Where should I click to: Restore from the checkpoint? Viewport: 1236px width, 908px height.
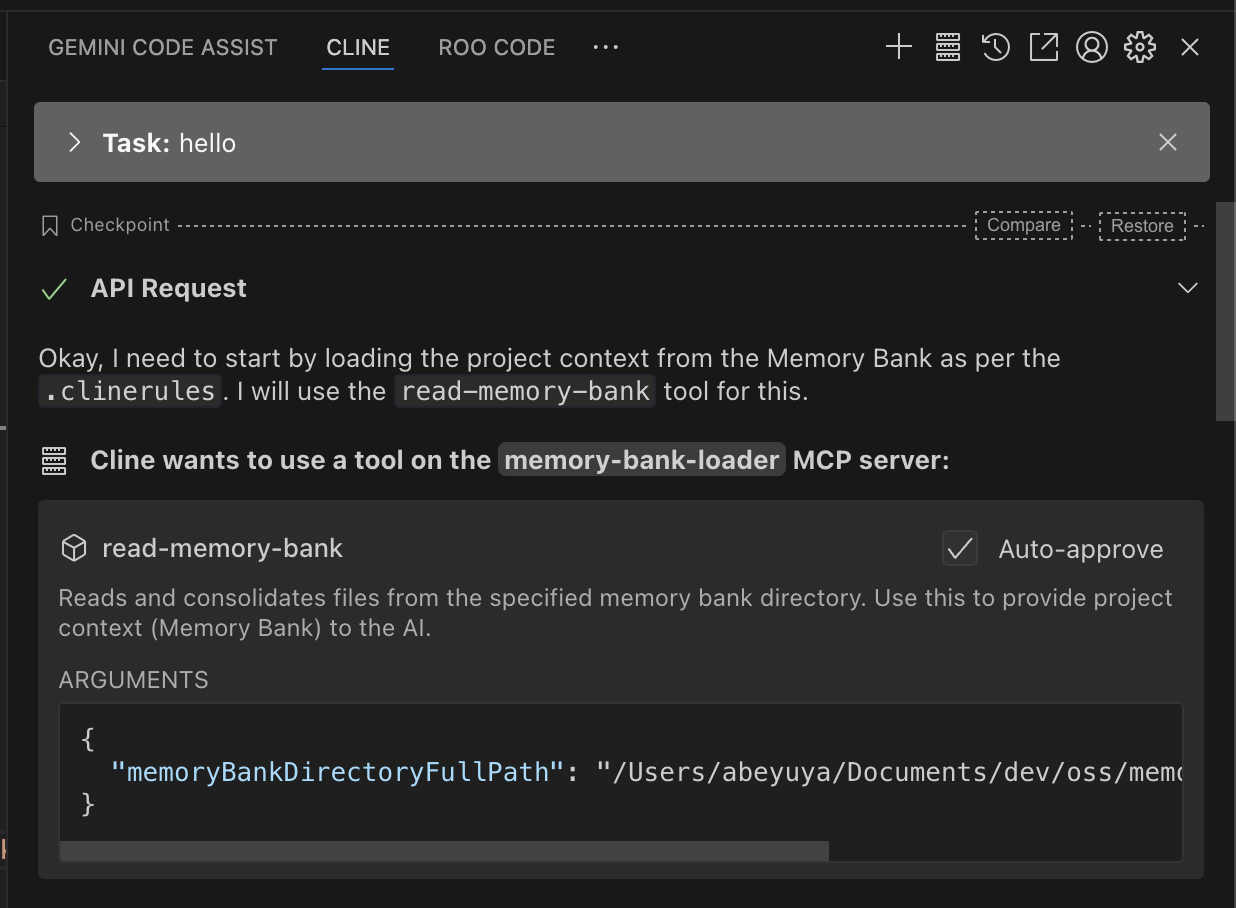pyautogui.click(x=1141, y=225)
